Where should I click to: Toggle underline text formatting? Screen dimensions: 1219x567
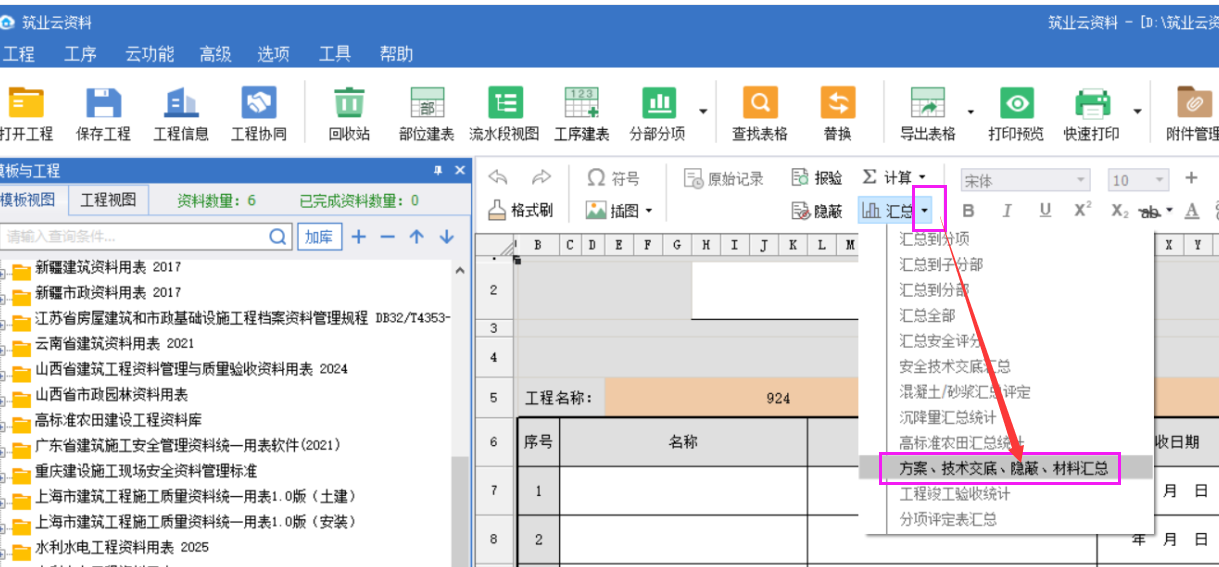click(1045, 211)
